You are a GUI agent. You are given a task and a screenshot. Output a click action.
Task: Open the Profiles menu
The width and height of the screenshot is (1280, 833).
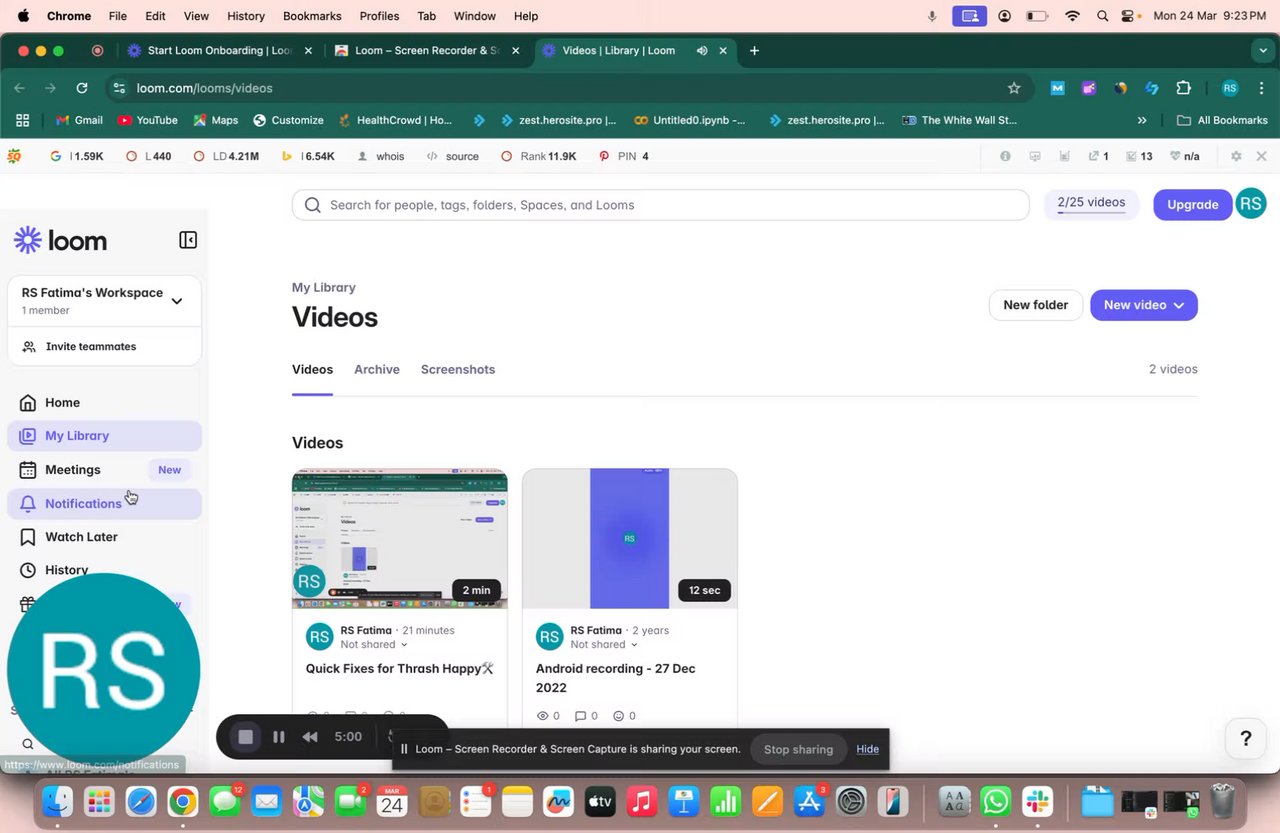pos(379,16)
